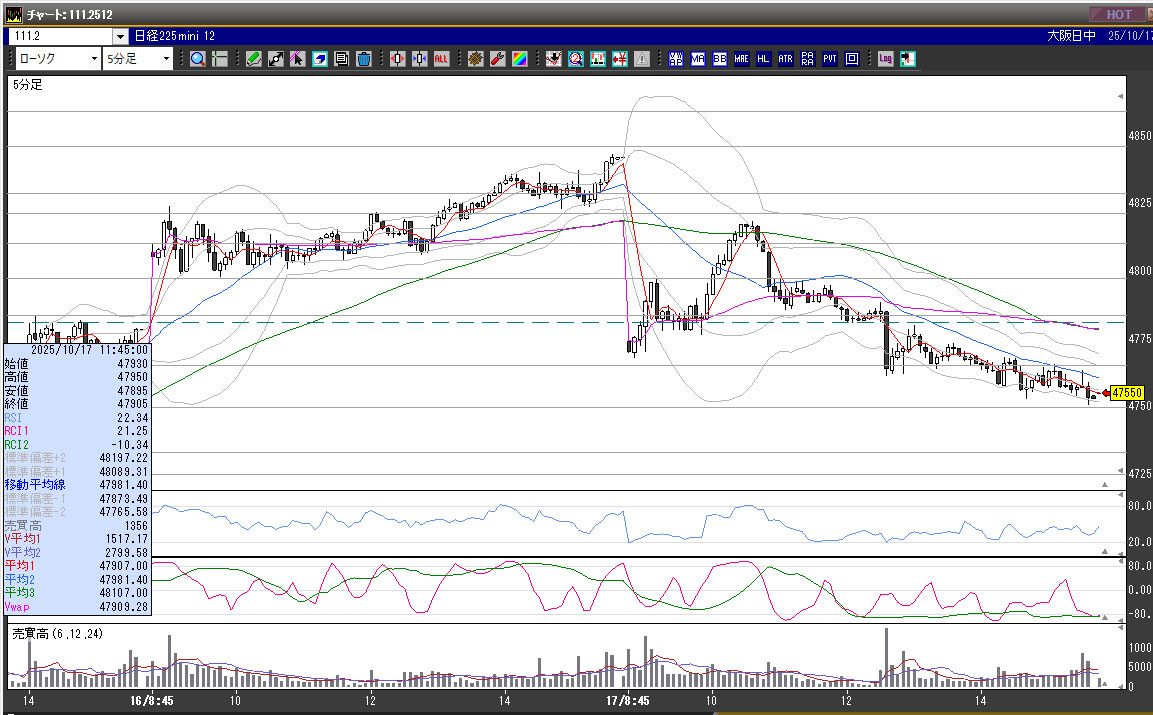Screen dimensions: 1153x715
Task: Toggle the PVT indicator button
Action: click(x=829, y=59)
